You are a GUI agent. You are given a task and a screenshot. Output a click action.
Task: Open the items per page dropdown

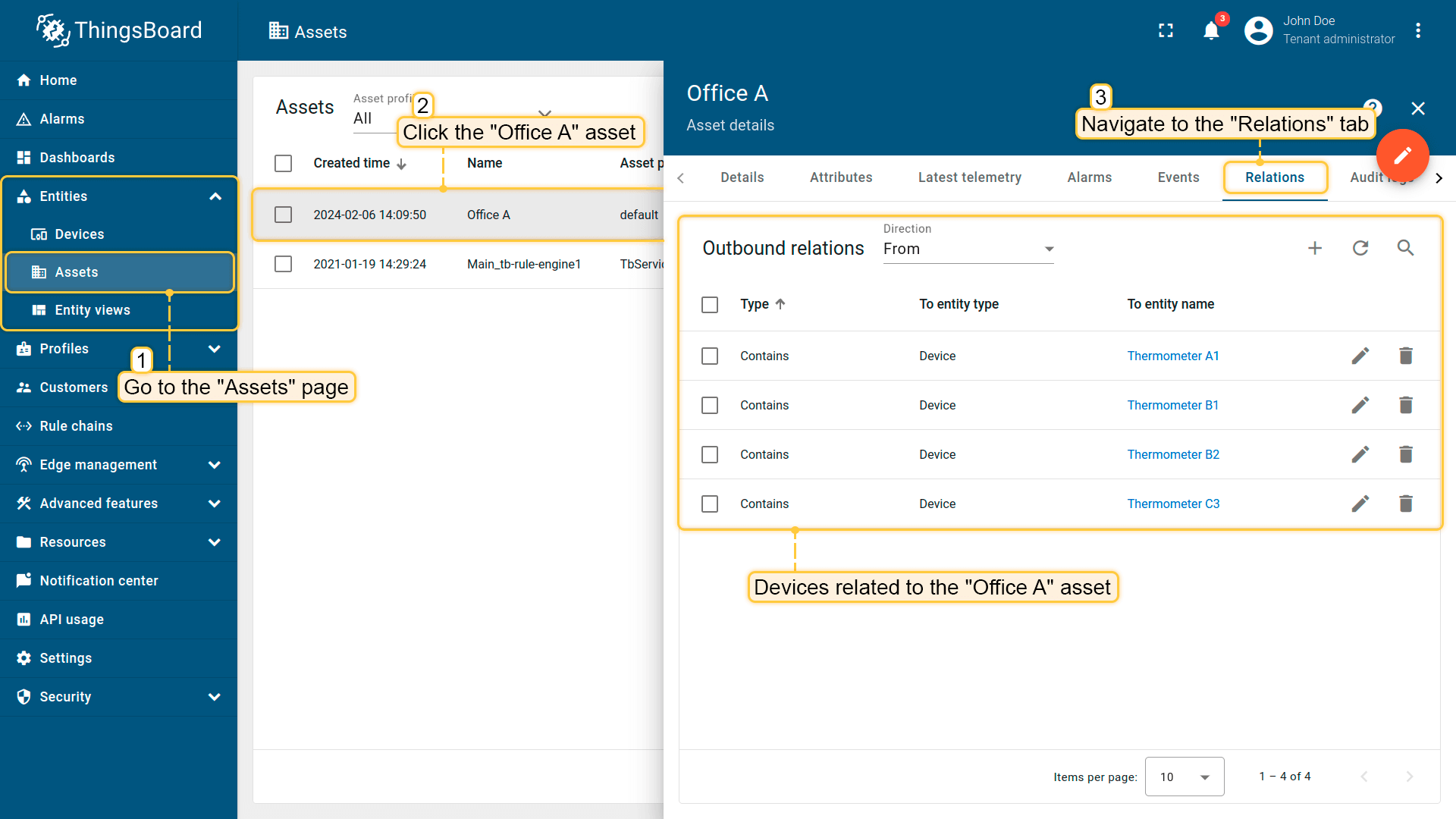coord(1184,777)
